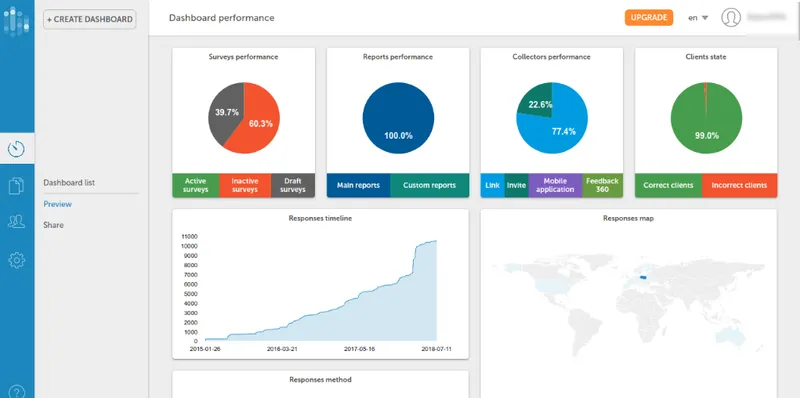800x398 pixels.
Task: Click the 'Surveys performance' card title
Action: coord(243,57)
